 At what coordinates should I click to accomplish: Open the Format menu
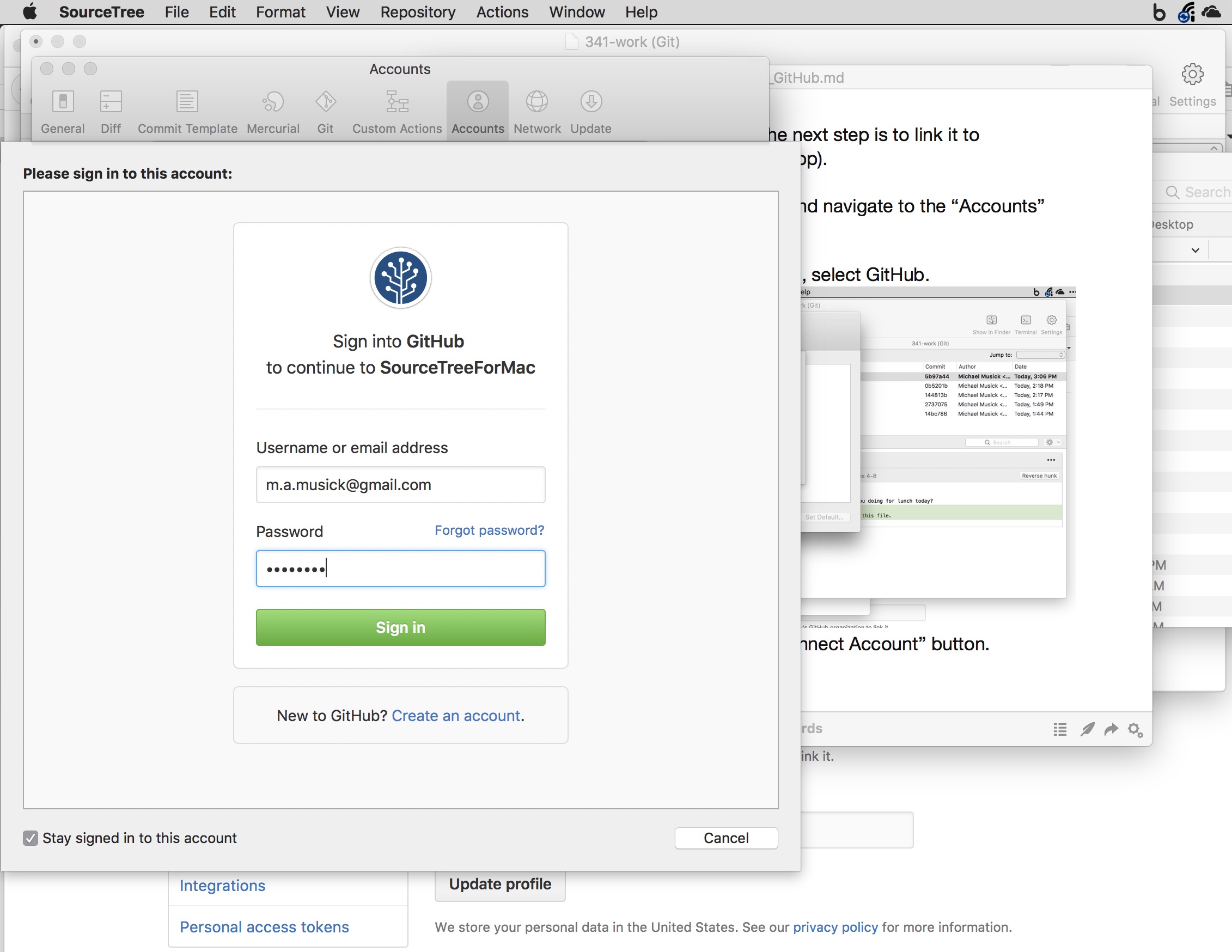pyautogui.click(x=280, y=12)
